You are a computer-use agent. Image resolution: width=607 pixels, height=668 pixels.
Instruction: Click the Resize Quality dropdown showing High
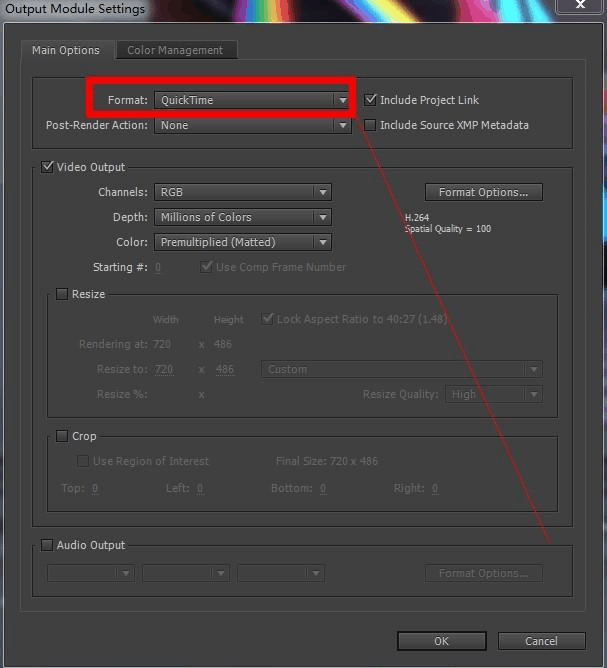(x=494, y=395)
